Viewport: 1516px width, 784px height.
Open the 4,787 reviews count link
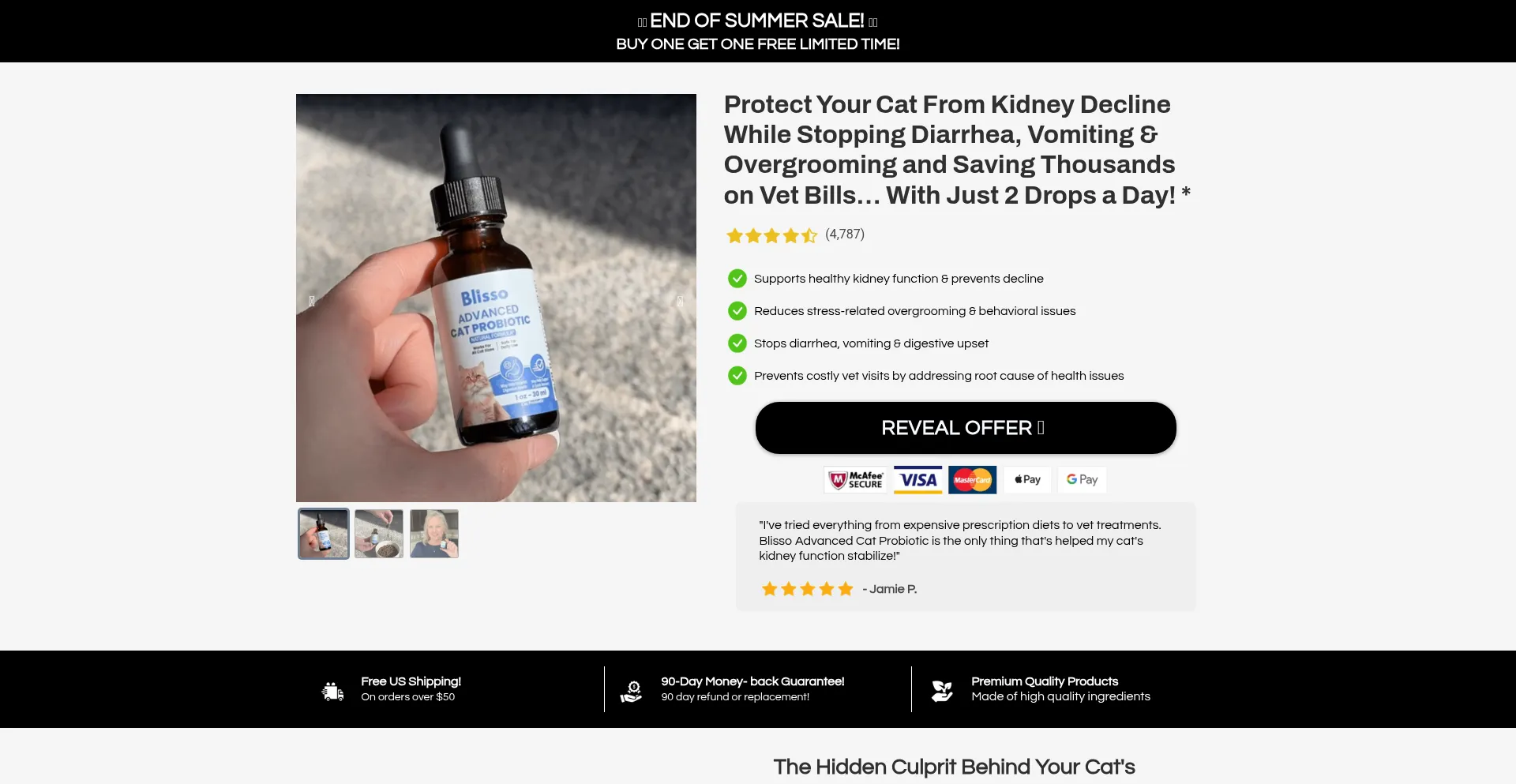click(x=845, y=234)
